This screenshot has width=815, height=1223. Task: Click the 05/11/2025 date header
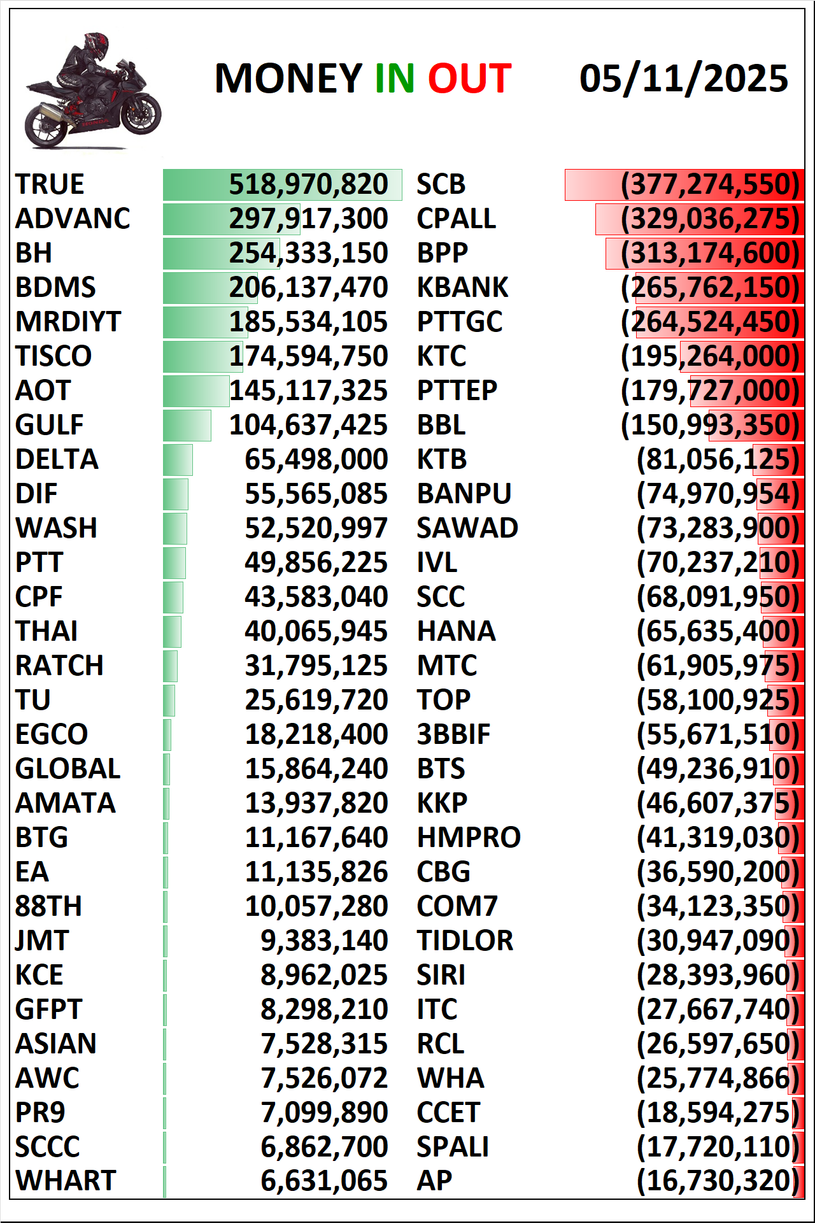684,79
